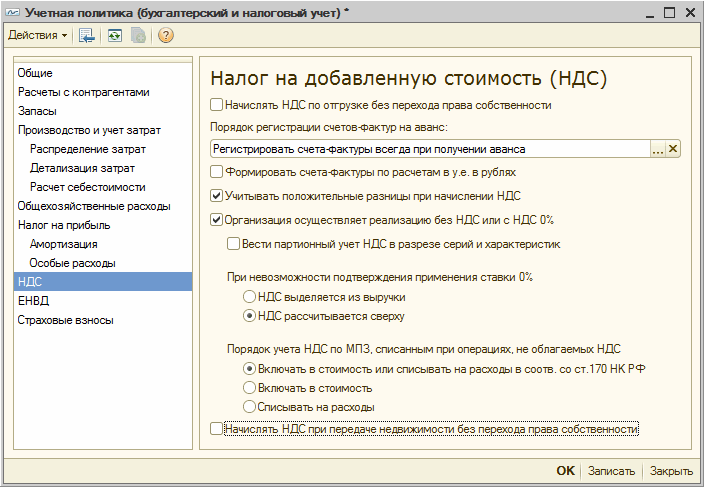Click the Записать button
The height and width of the screenshot is (487, 704).
pyautogui.click(x=611, y=471)
